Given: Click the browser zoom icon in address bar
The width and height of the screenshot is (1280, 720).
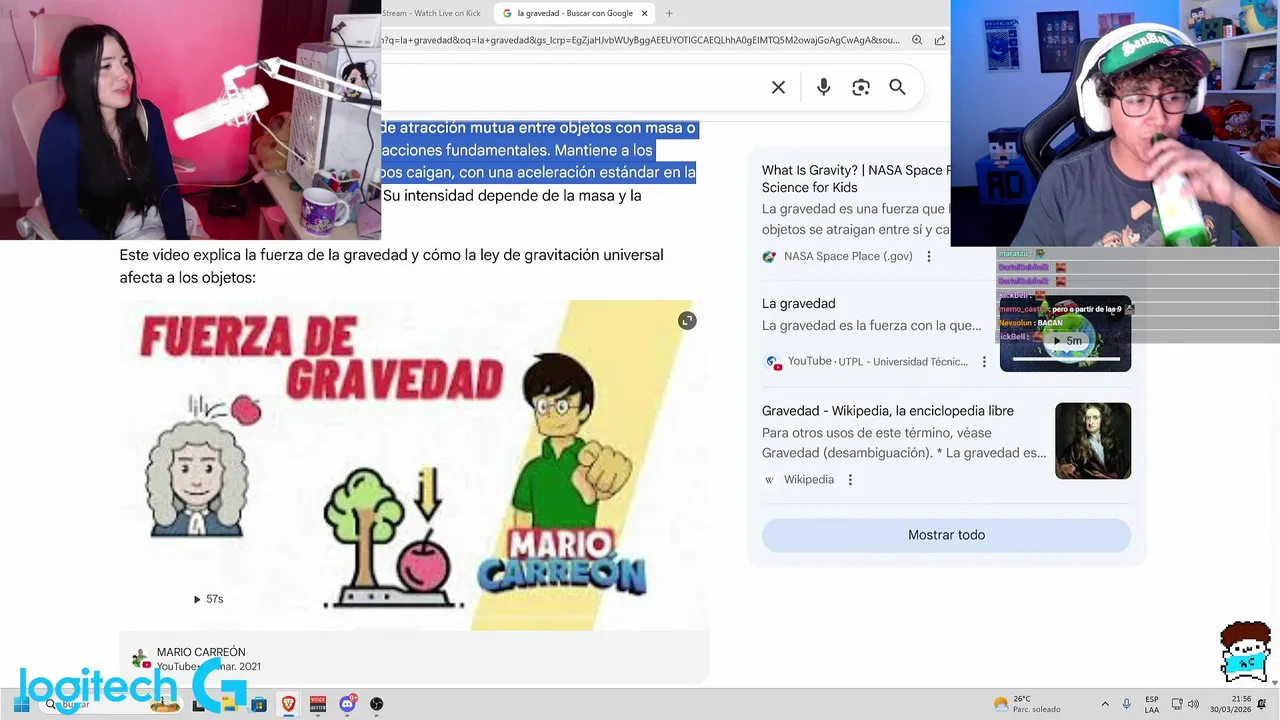Looking at the screenshot, I should pyautogui.click(x=916, y=40).
